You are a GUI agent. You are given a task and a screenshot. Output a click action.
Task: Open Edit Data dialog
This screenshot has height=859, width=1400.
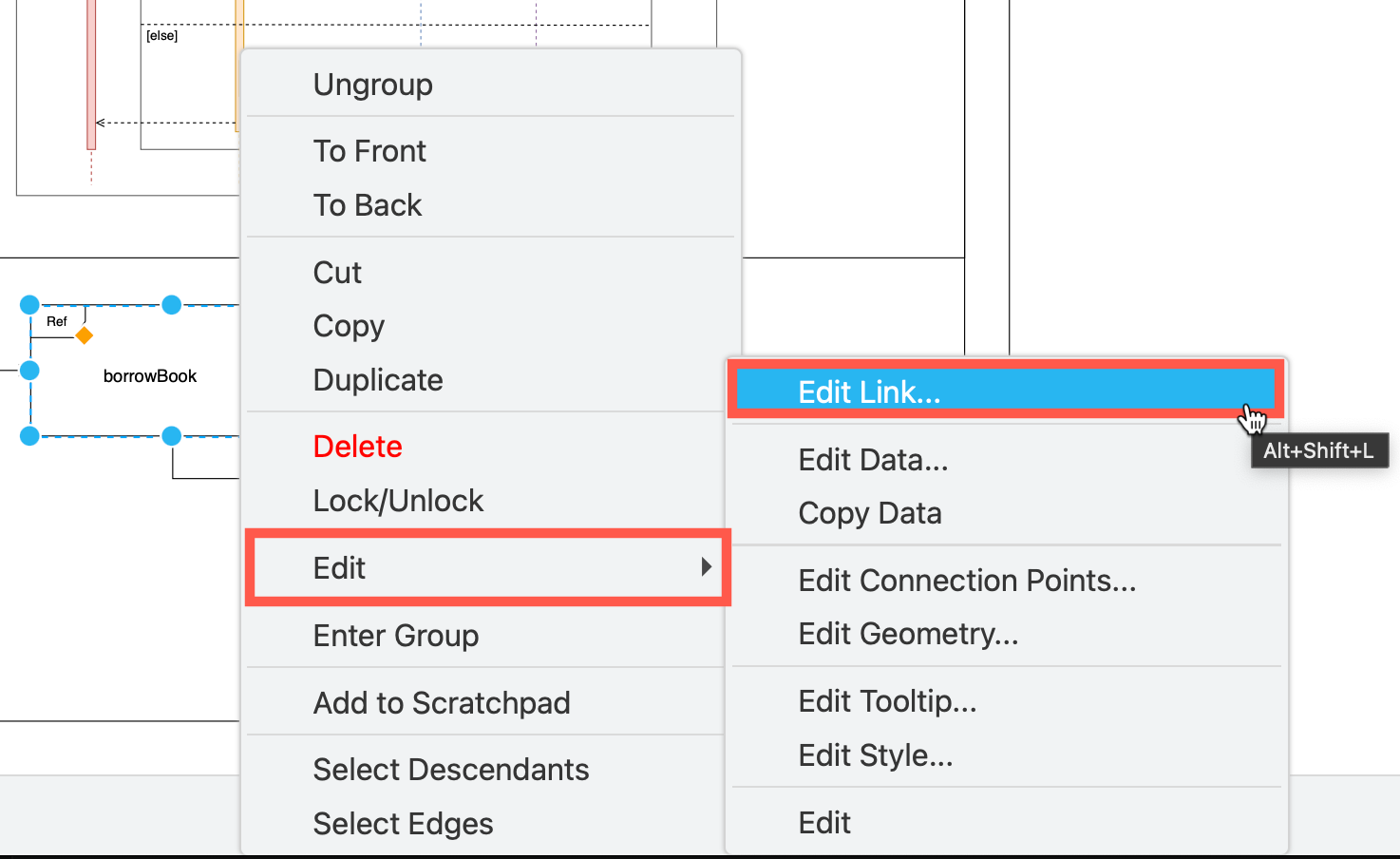(872, 459)
